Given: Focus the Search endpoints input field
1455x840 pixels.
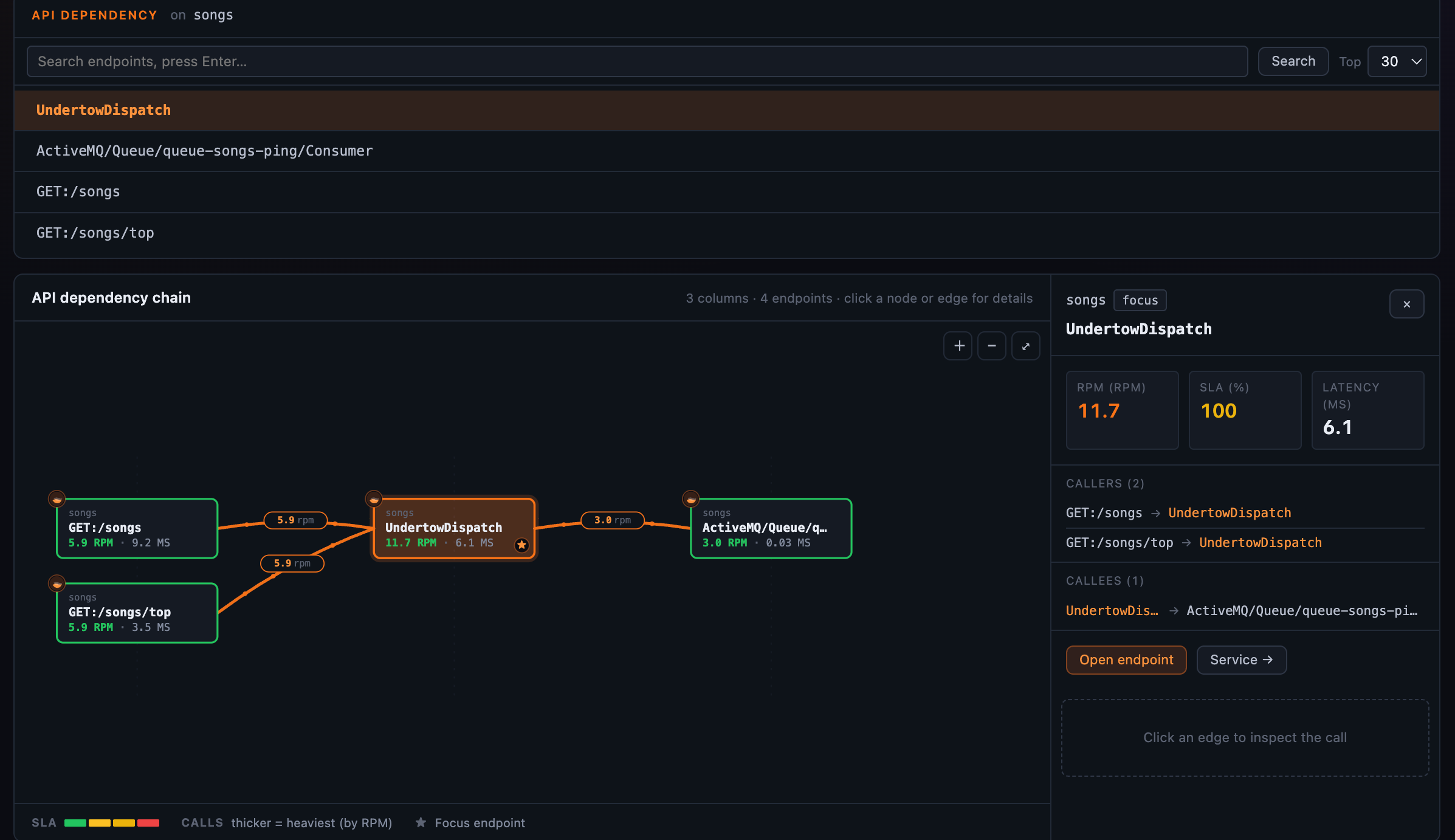Looking at the screenshot, I should (637, 61).
